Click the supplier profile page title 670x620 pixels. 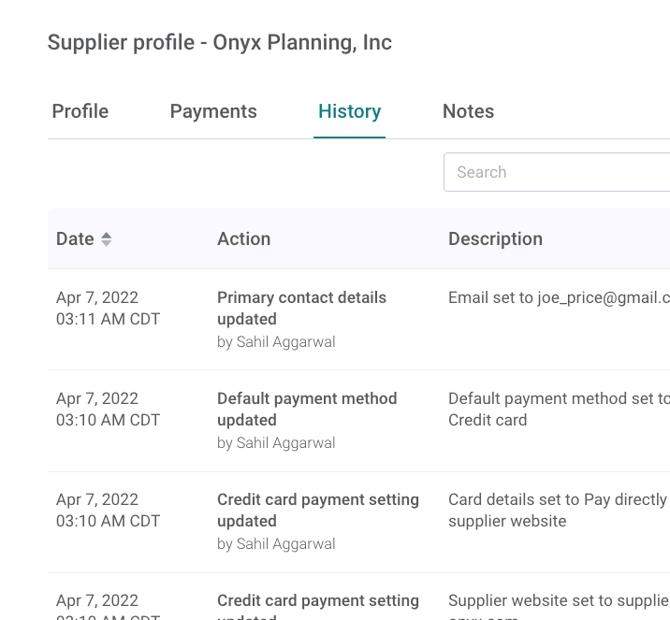220,42
